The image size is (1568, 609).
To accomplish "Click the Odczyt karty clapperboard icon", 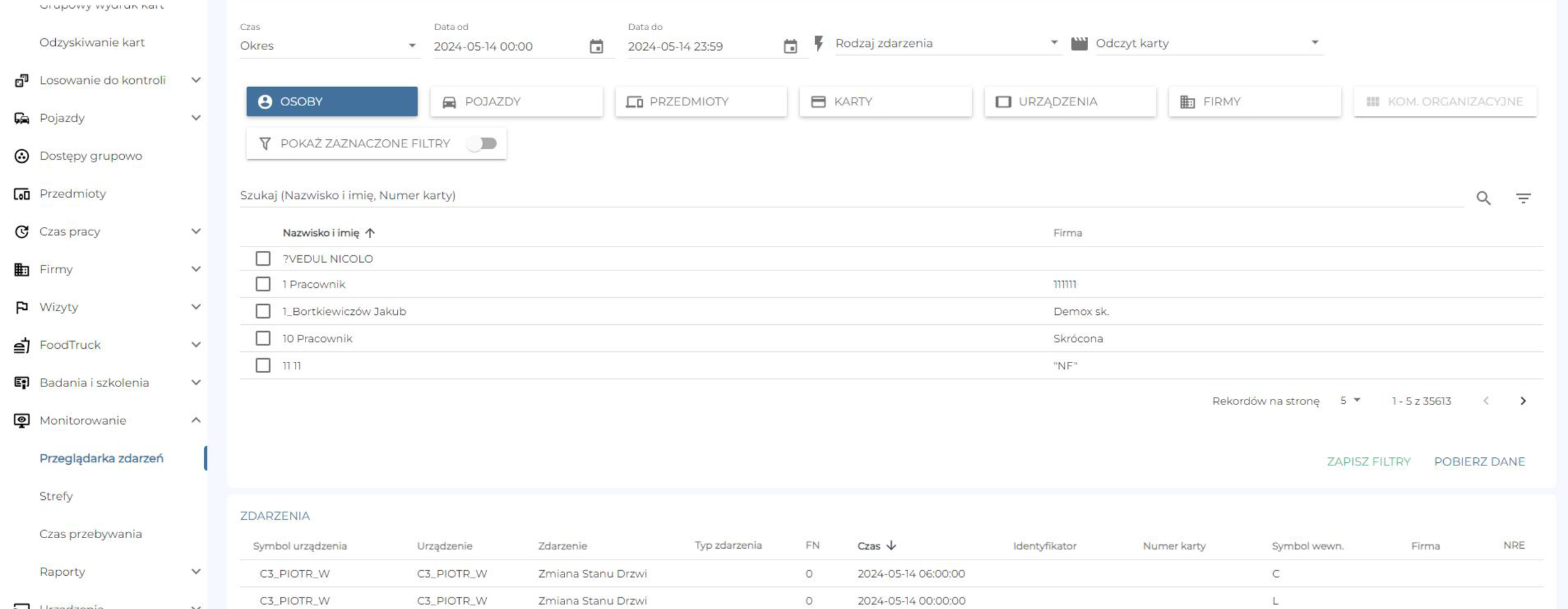I will pos(1079,43).
